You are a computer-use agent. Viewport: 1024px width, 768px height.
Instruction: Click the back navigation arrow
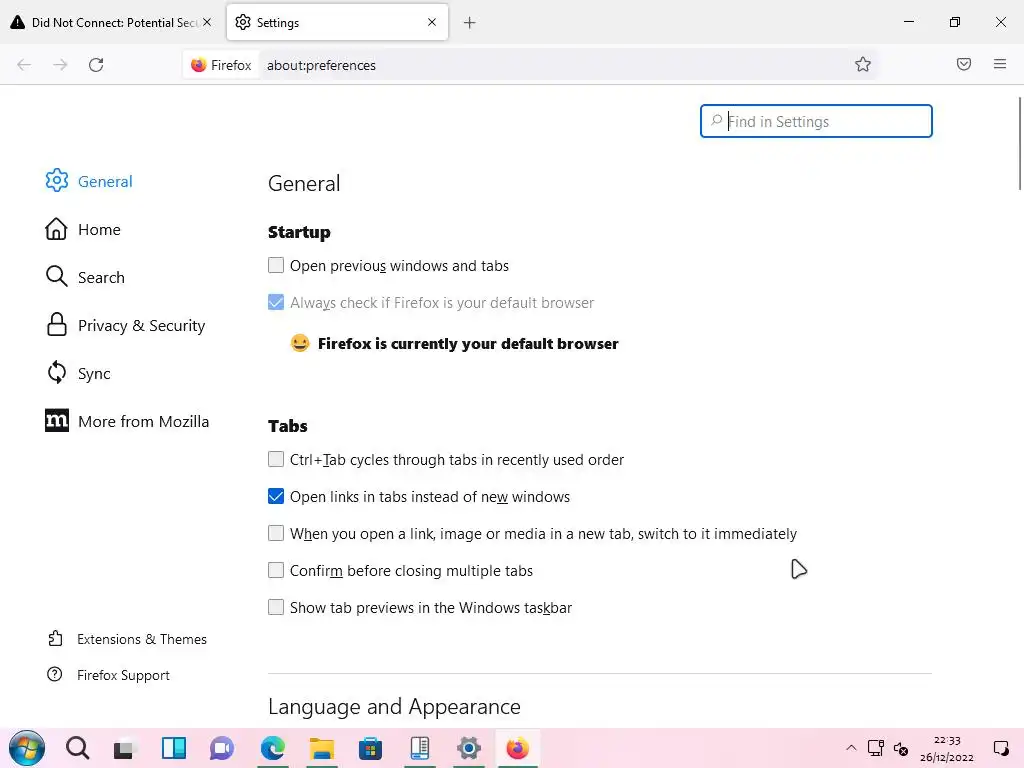click(24, 65)
